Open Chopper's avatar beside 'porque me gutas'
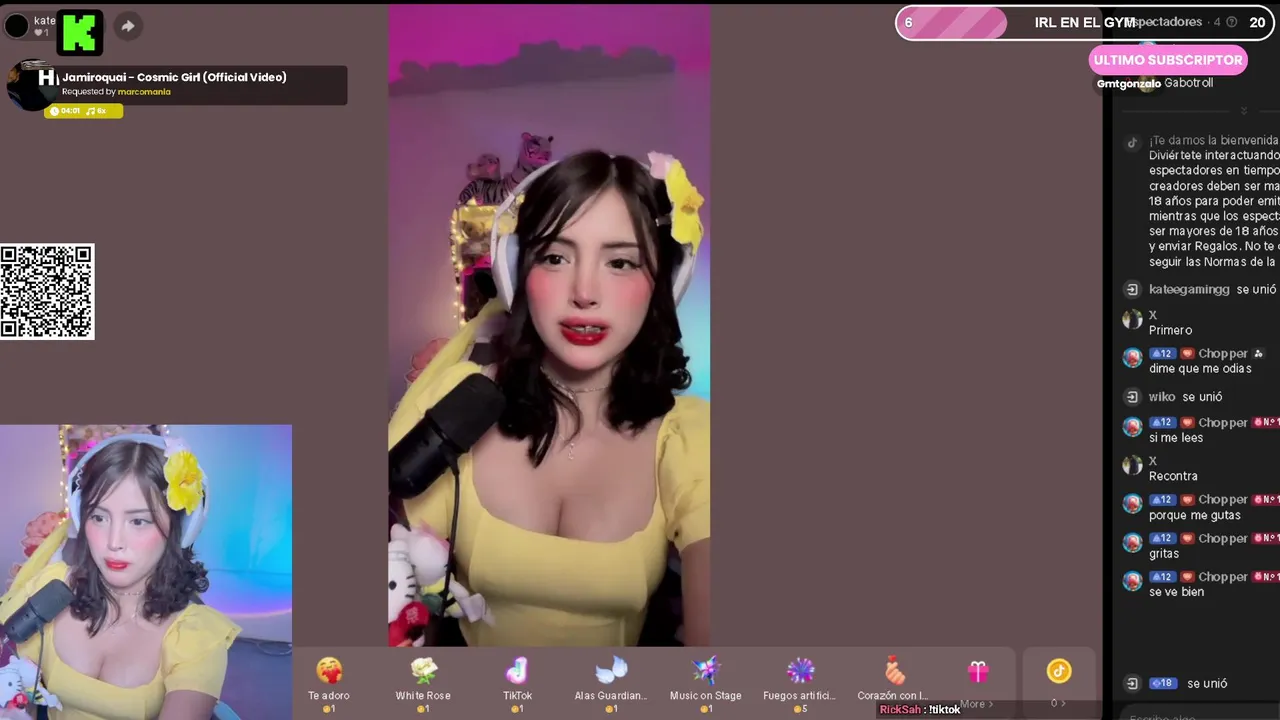Viewport: 1280px width, 720px height. click(1132, 504)
